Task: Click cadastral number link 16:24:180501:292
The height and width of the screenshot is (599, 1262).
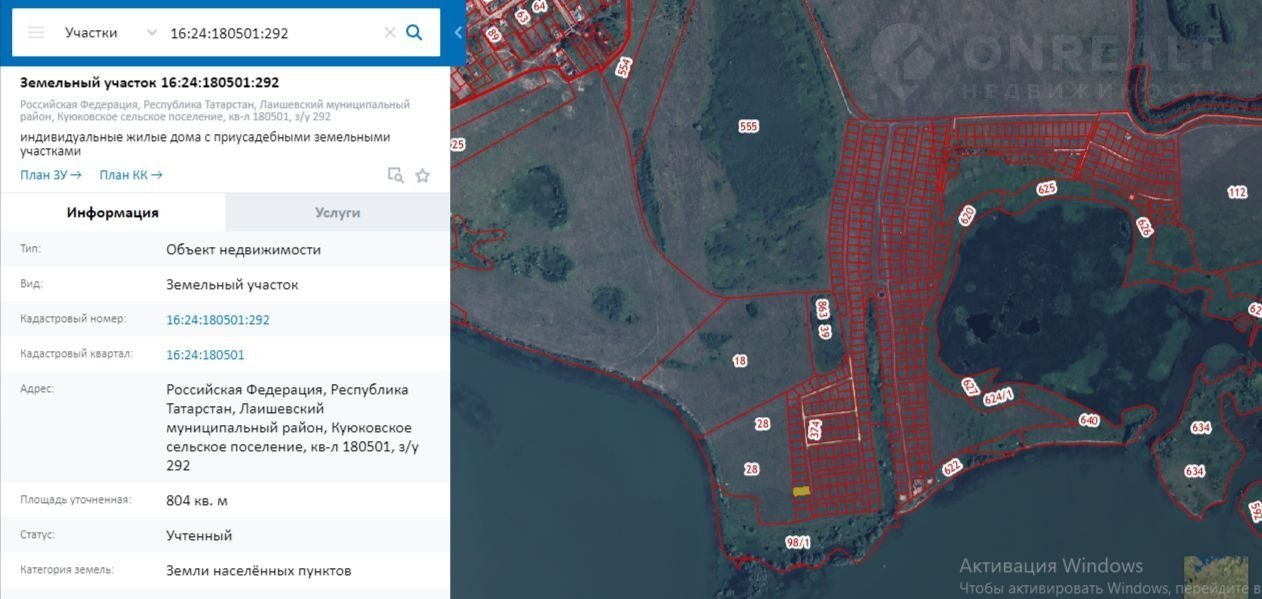Action: click(217, 320)
